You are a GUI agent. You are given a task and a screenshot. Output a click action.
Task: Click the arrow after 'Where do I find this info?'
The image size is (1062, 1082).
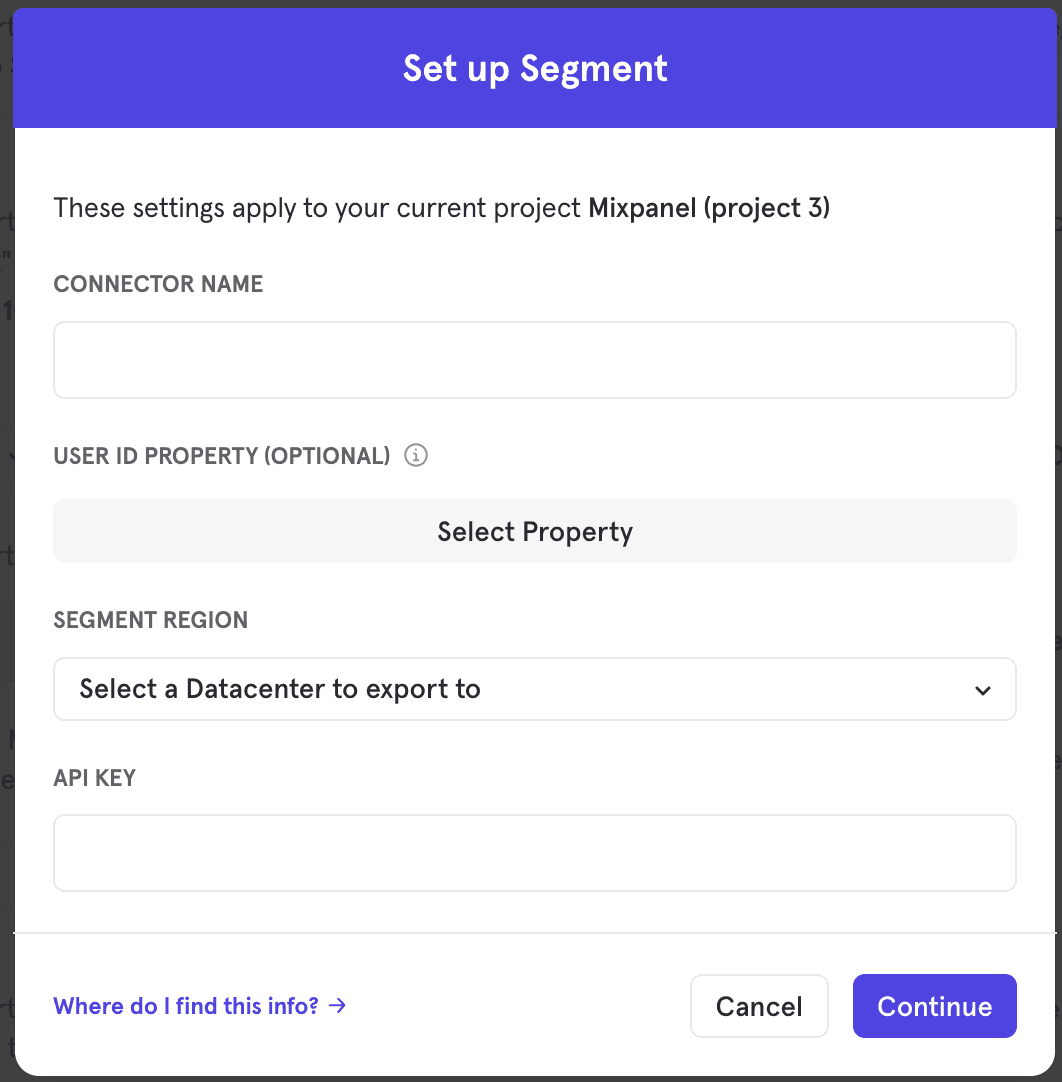[x=337, y=1006]
